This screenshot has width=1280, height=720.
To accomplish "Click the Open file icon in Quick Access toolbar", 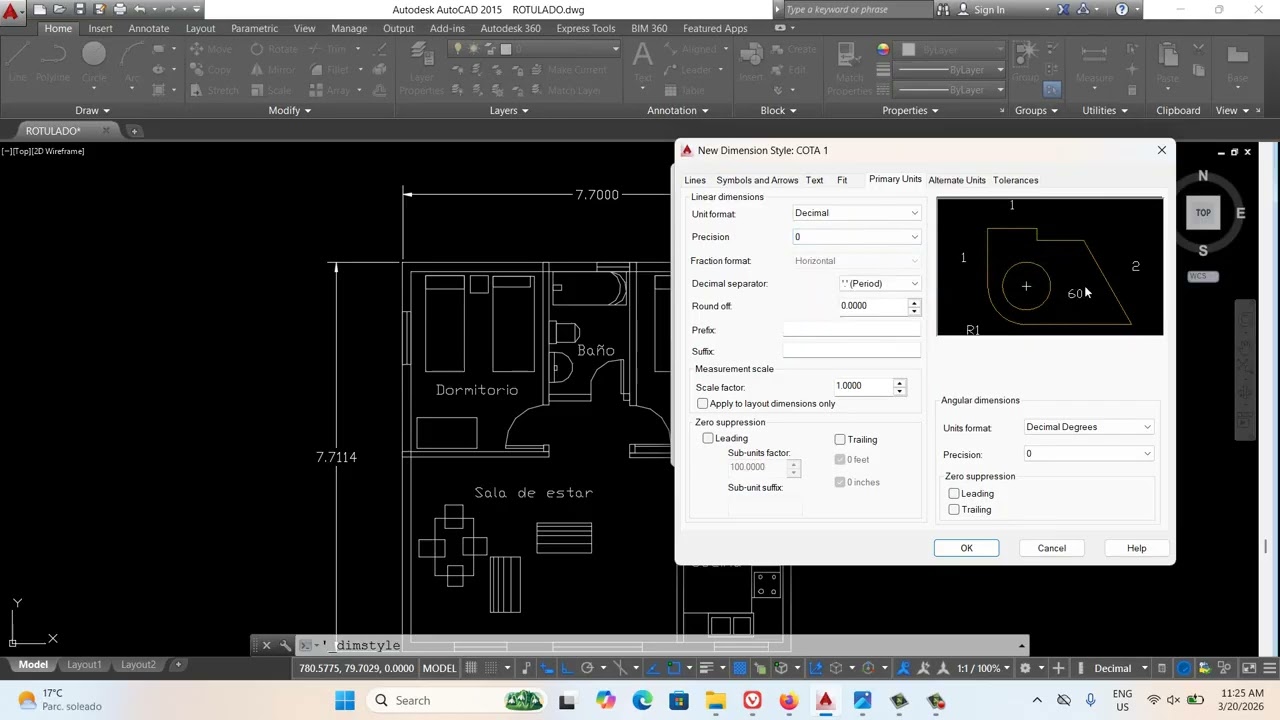I will point(59,9).
